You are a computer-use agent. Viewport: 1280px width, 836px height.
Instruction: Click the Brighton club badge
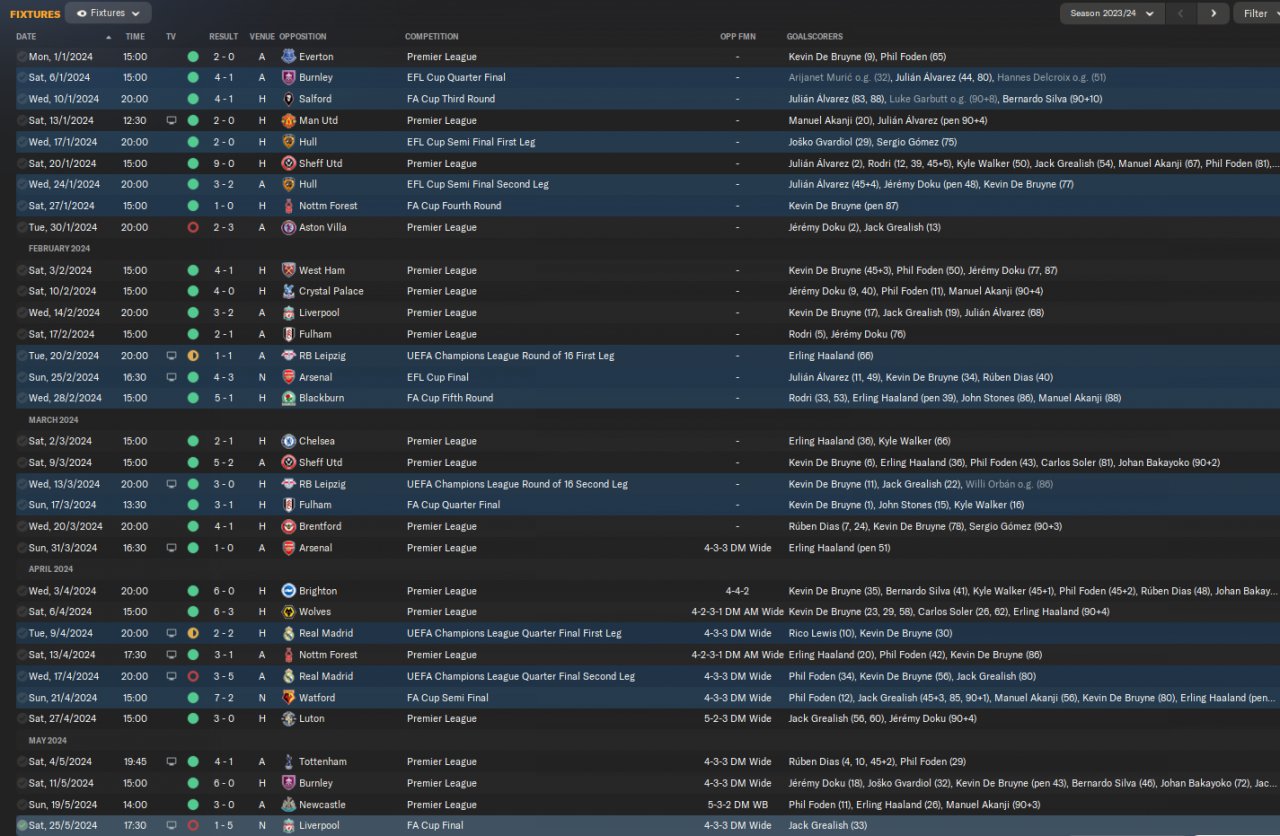(289, 591)
